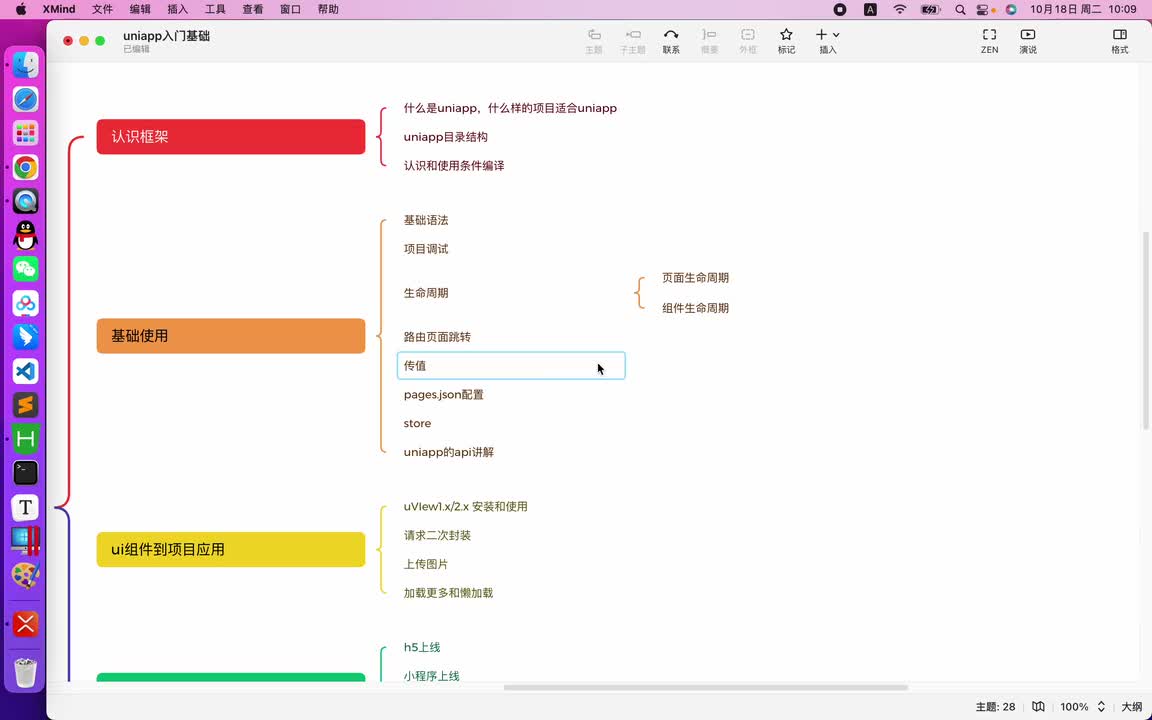This screenshot has width=1152, height=720.
Task: Toggle the 格式 format panel
Action: (x=1120, y=41)
